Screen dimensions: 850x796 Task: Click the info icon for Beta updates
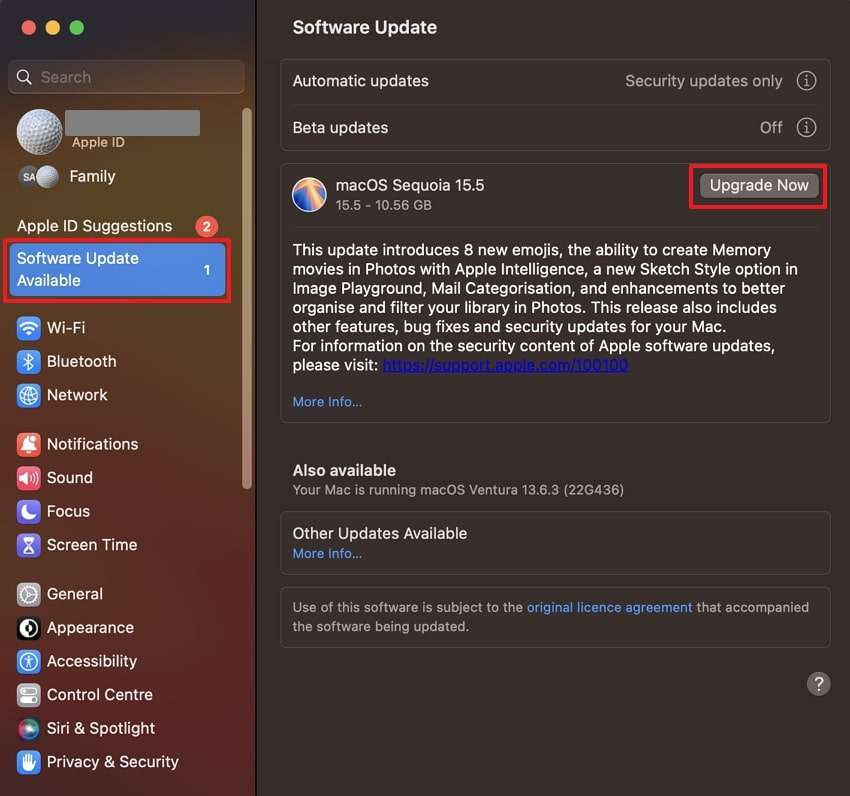pyautogui.click(x=806, y=127)
